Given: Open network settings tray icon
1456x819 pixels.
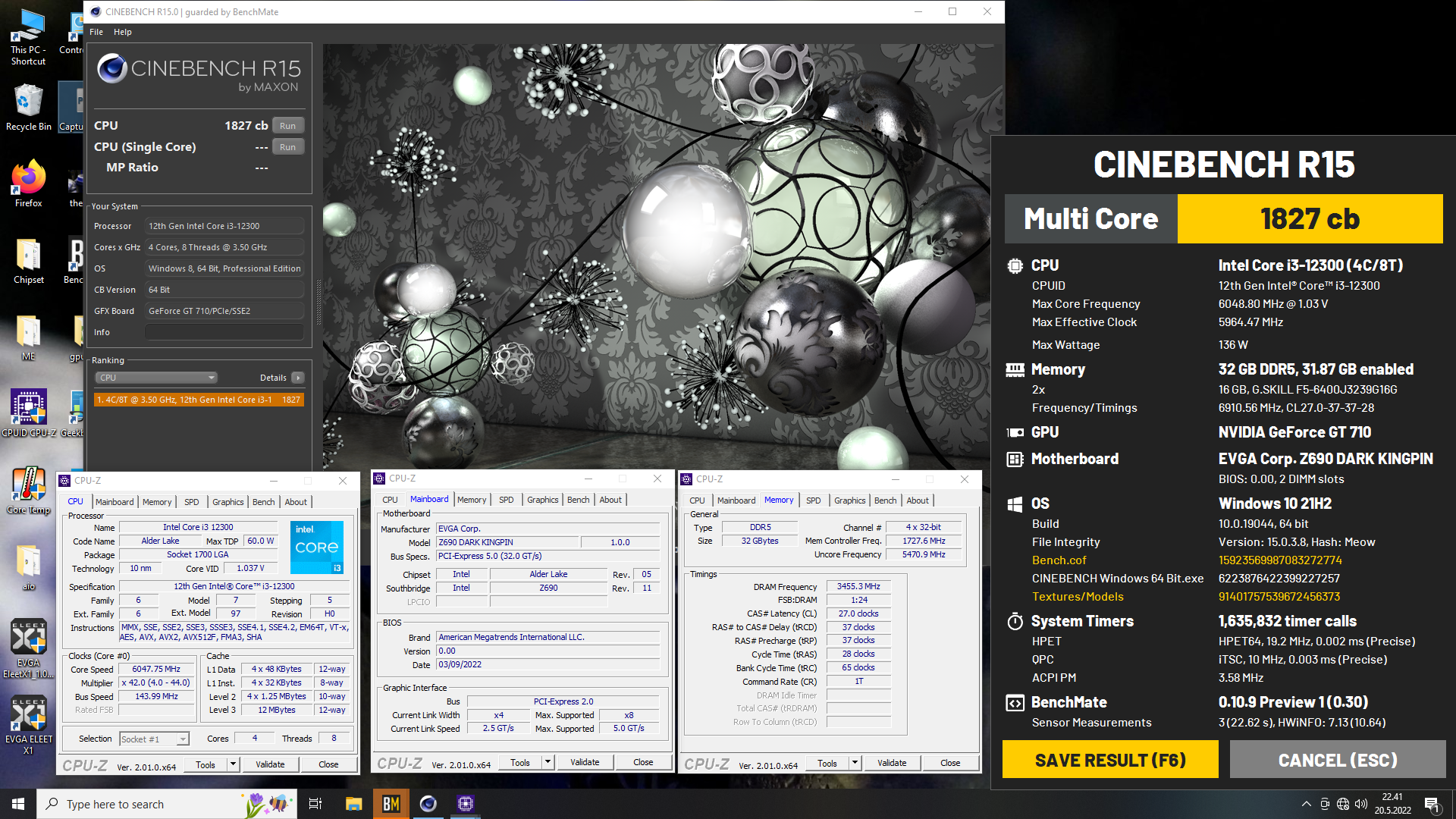Looking at the screenshot, I should [1343, 804].
